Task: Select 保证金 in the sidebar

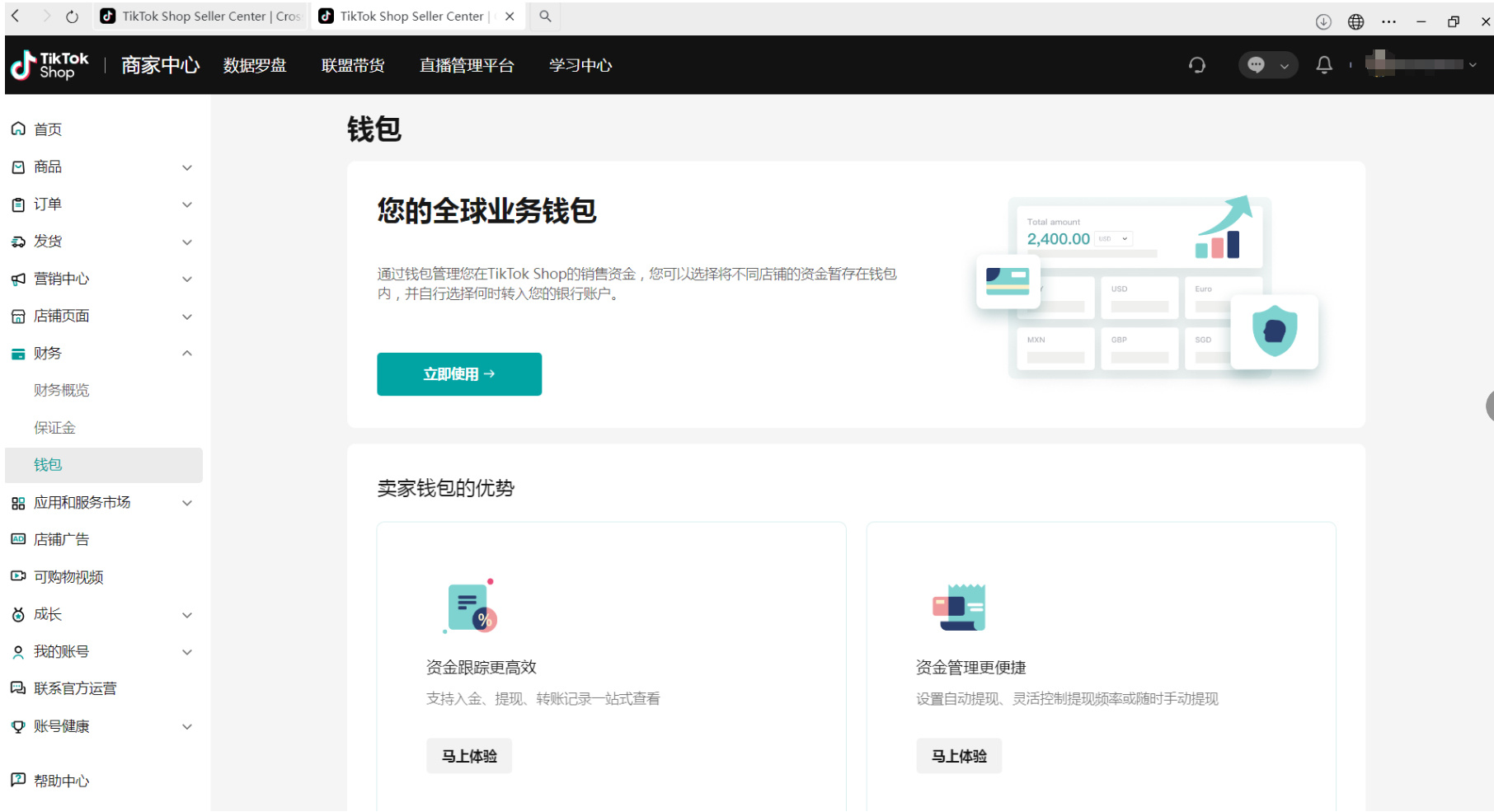Action: coord(54,428)
